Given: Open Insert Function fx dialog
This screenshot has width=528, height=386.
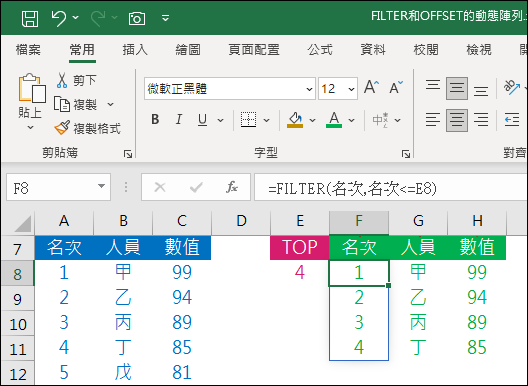Looking at the screenshot, I should [x=232, y=187].
